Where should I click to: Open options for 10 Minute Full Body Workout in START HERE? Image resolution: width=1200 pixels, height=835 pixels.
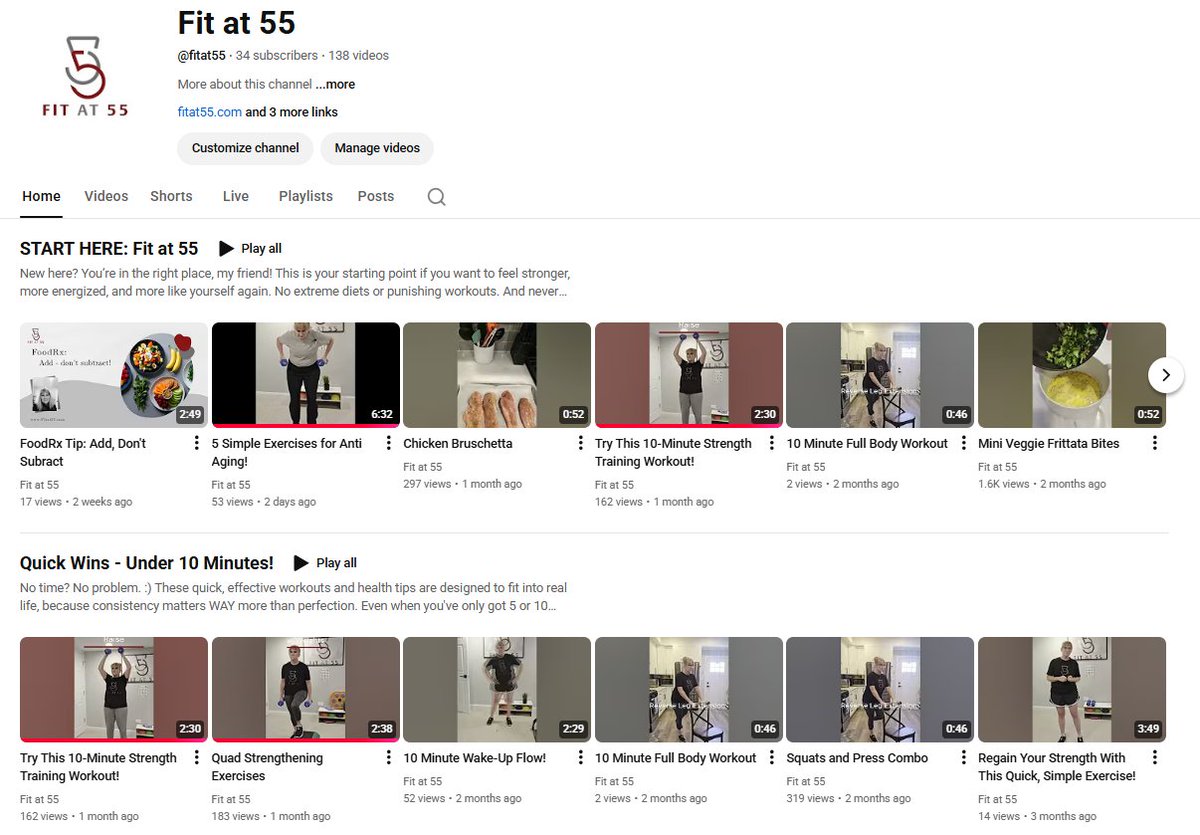coord(963,443)
